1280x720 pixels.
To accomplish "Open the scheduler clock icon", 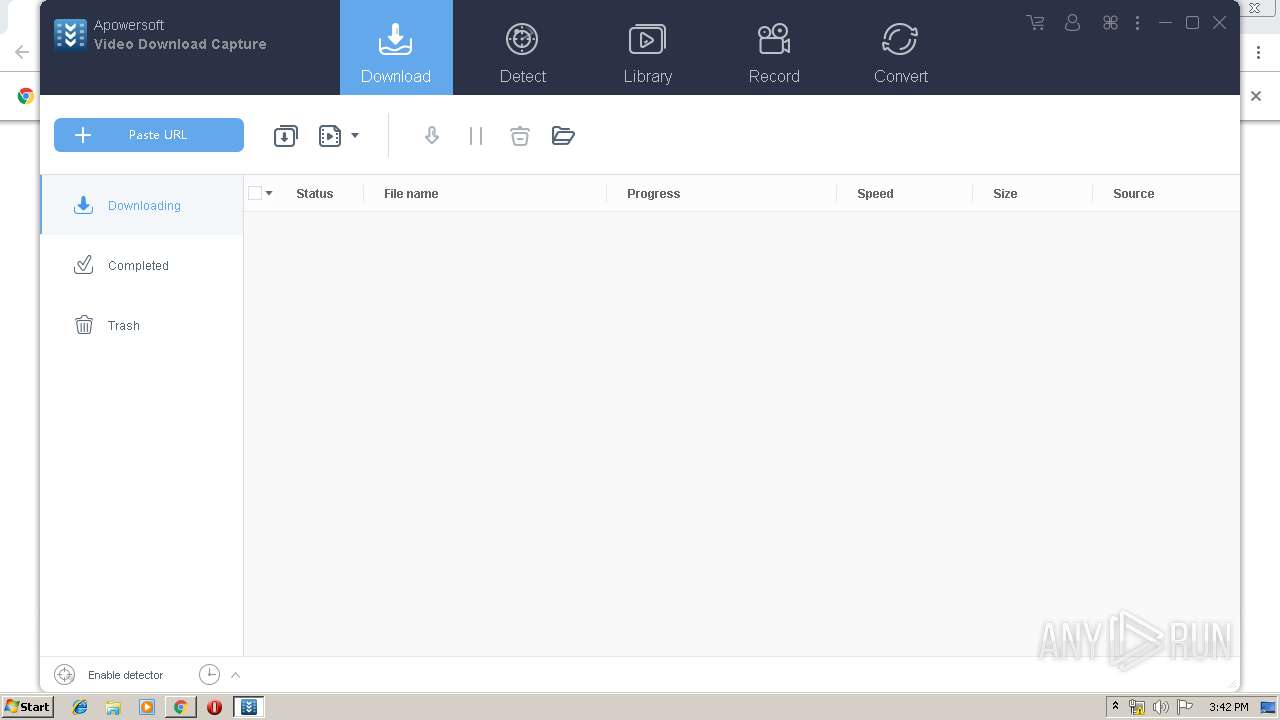I will click(x=209, y=675).
